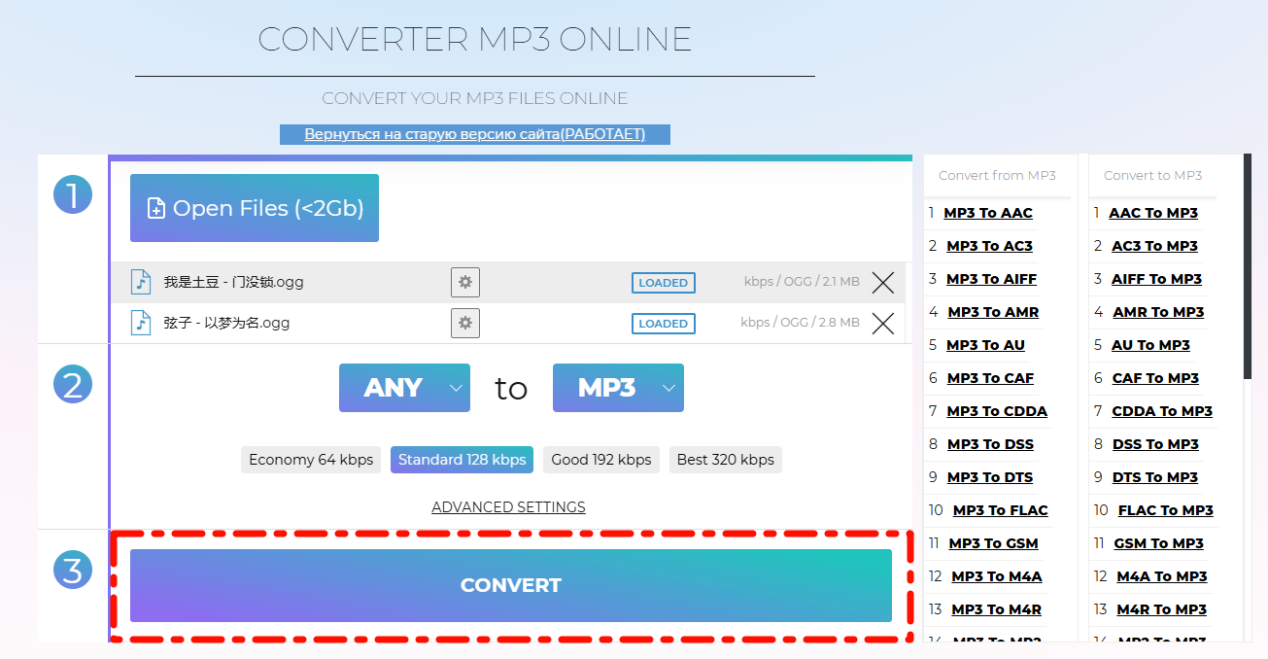Start conversion with the CONVERT button
The image size is (1268, 659).
pos(511,586)
